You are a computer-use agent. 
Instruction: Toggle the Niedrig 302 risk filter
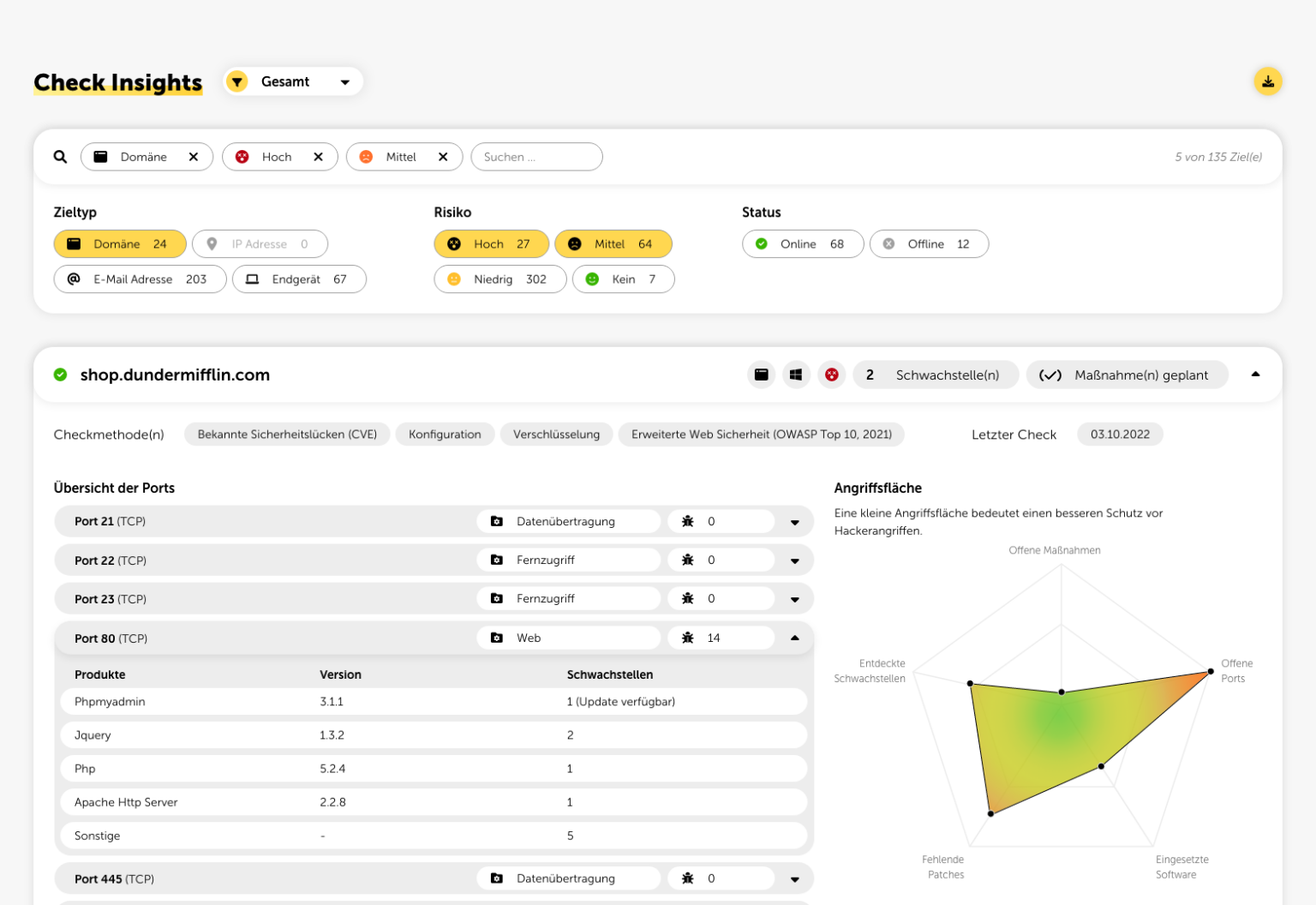point(500,279)
